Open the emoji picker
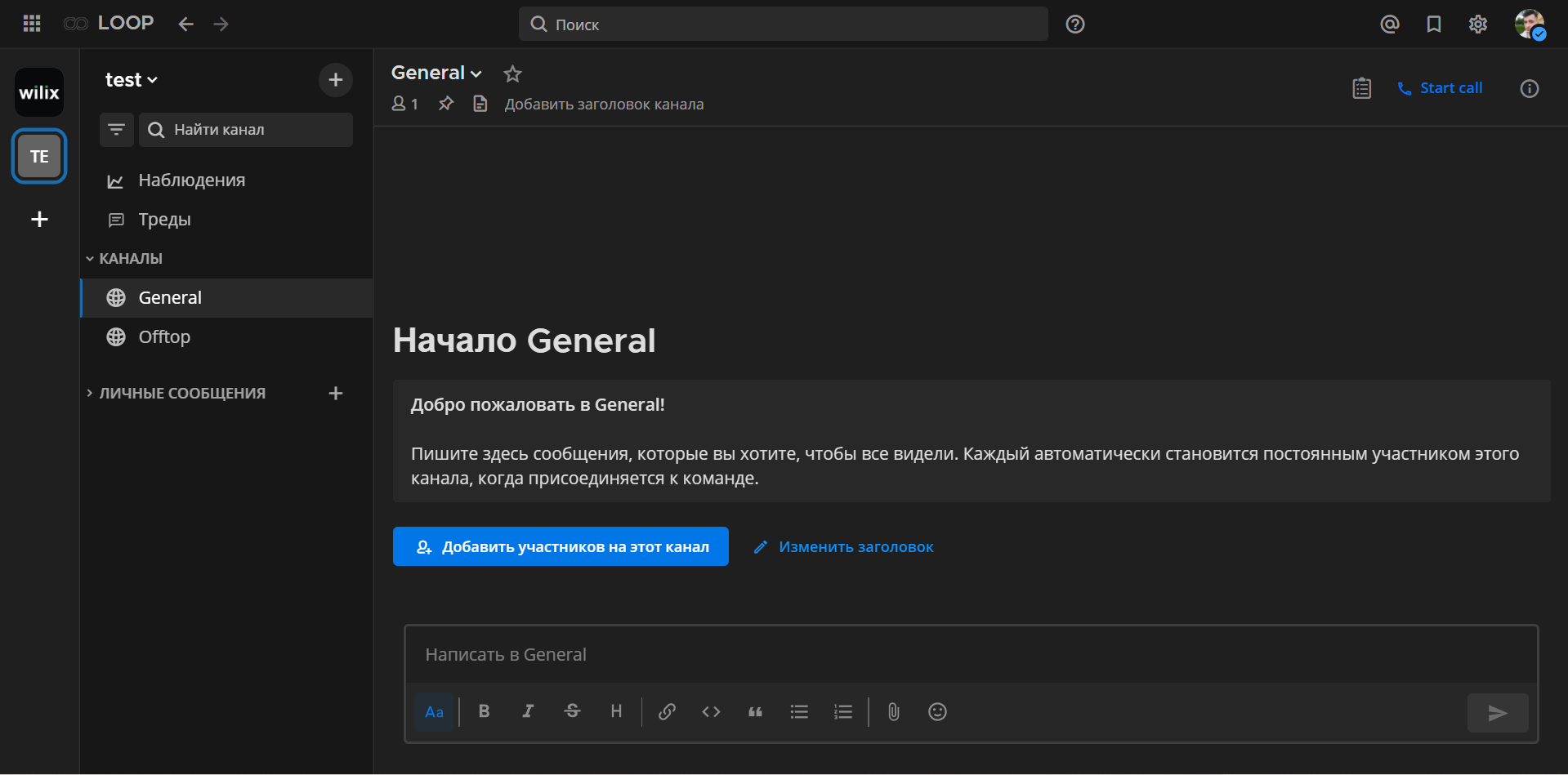1568x775 pixels. click(937, 711)
